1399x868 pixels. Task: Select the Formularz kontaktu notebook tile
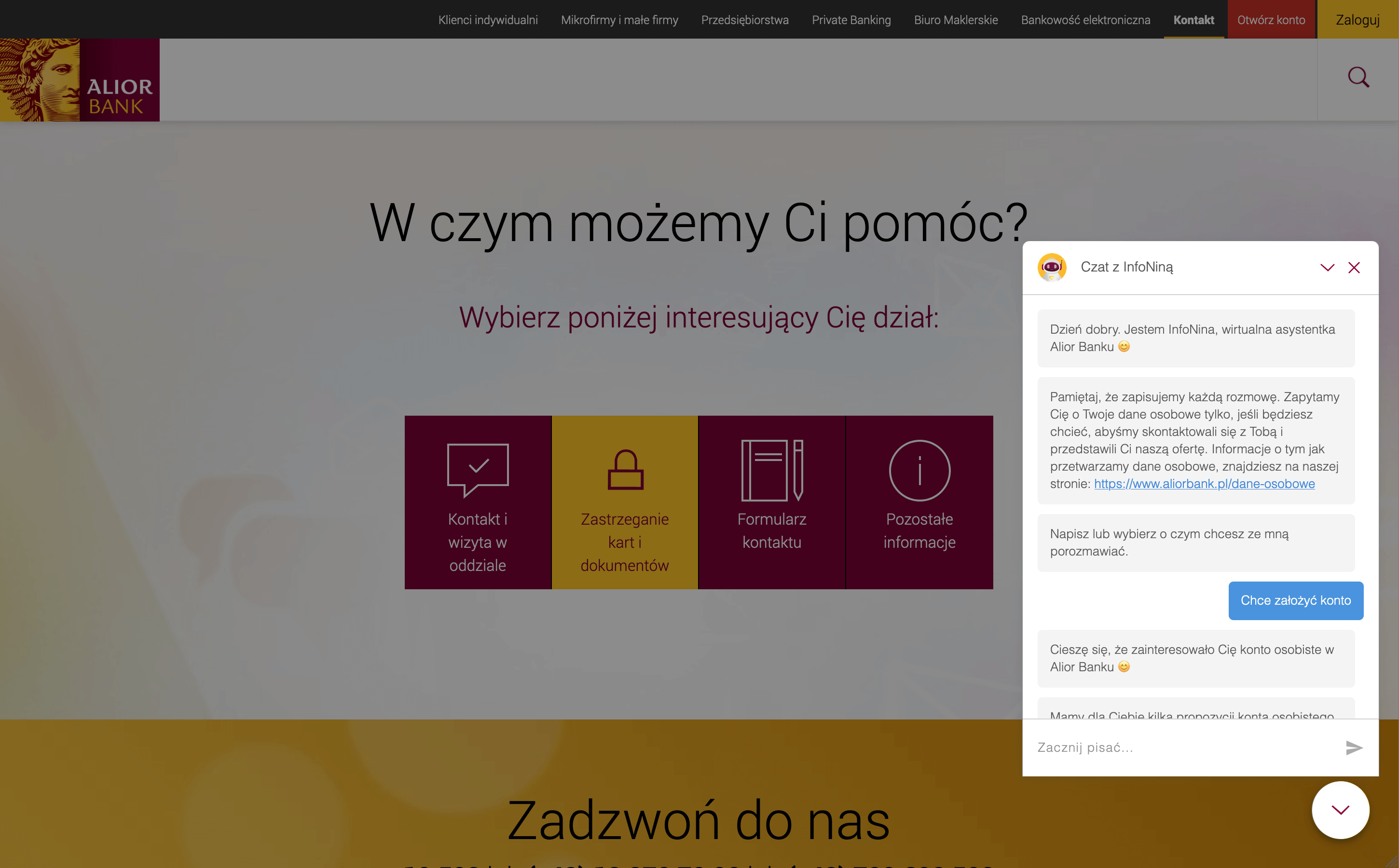[x=772, y=502]
